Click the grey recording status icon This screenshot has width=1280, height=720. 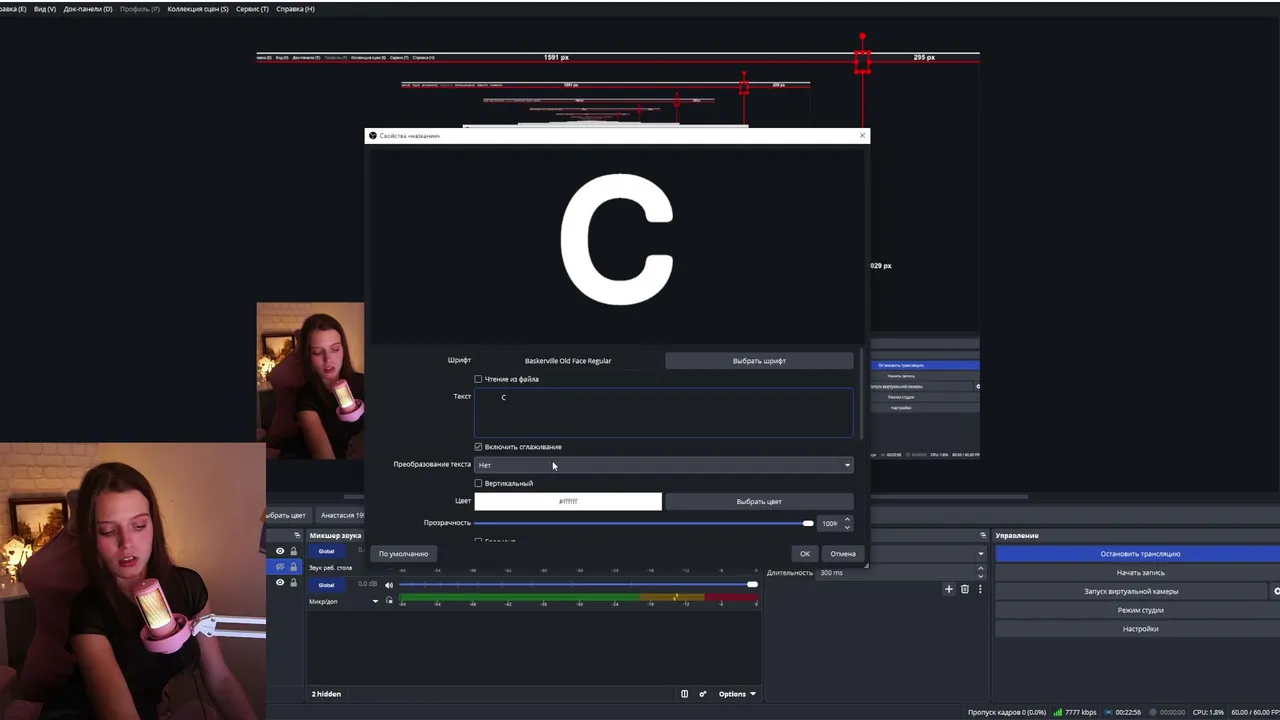point(1152,712)
